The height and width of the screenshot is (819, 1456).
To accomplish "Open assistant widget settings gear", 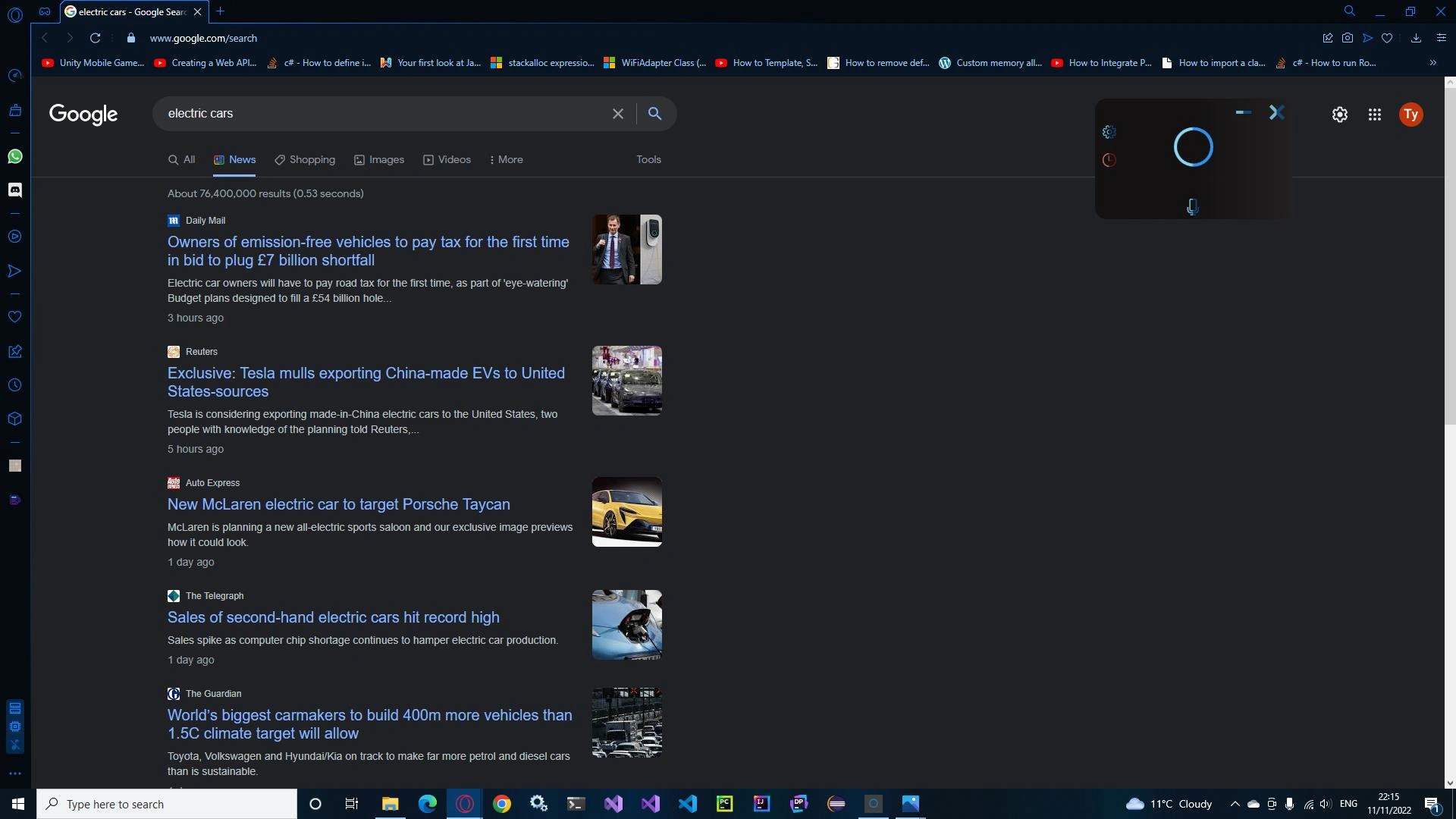I will [1109, 132].
